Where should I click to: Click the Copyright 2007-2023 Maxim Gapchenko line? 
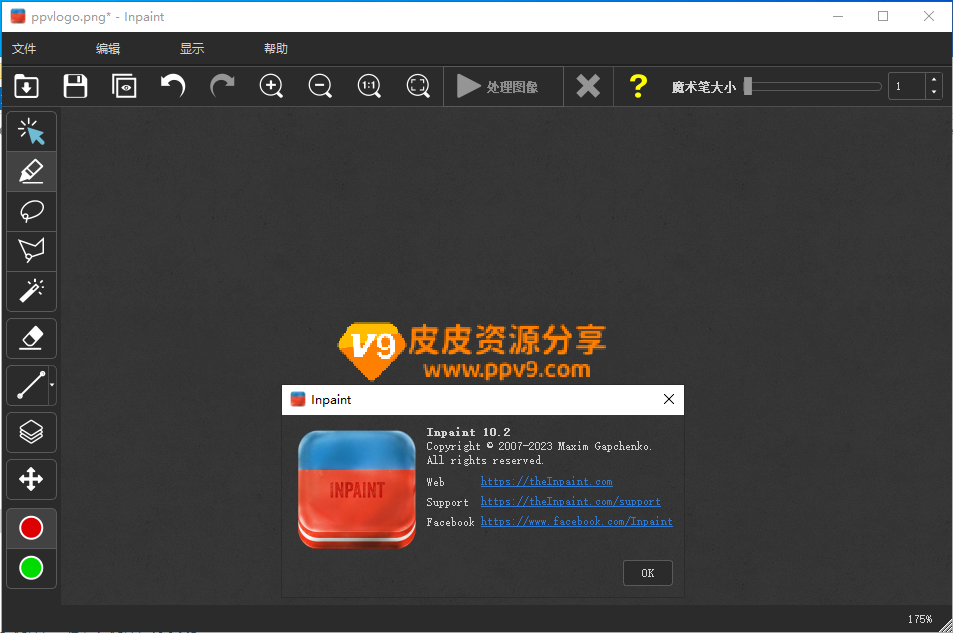[539, 446]
